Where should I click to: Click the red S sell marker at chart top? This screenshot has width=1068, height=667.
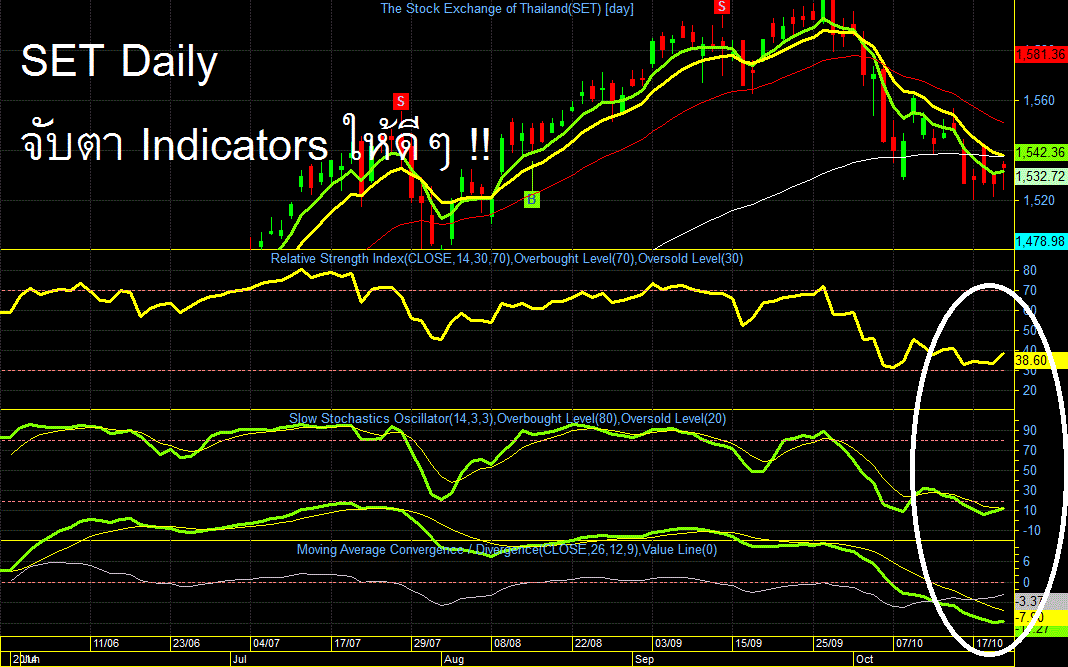click(x=721, y=7)
